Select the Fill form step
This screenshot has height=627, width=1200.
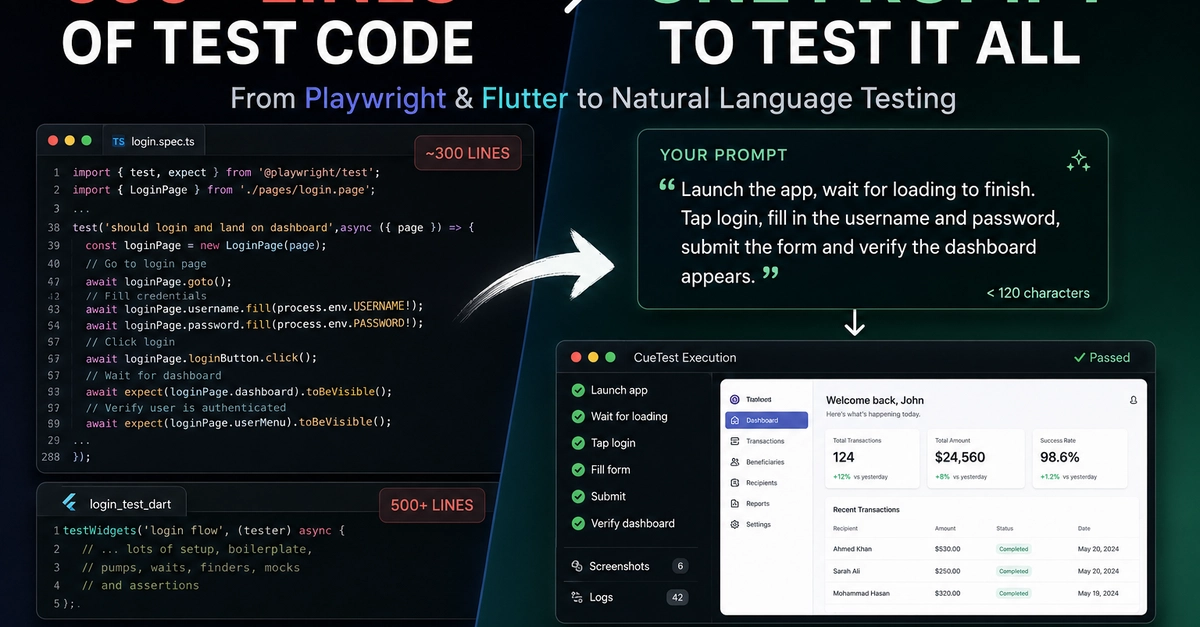tap(600, 470)
